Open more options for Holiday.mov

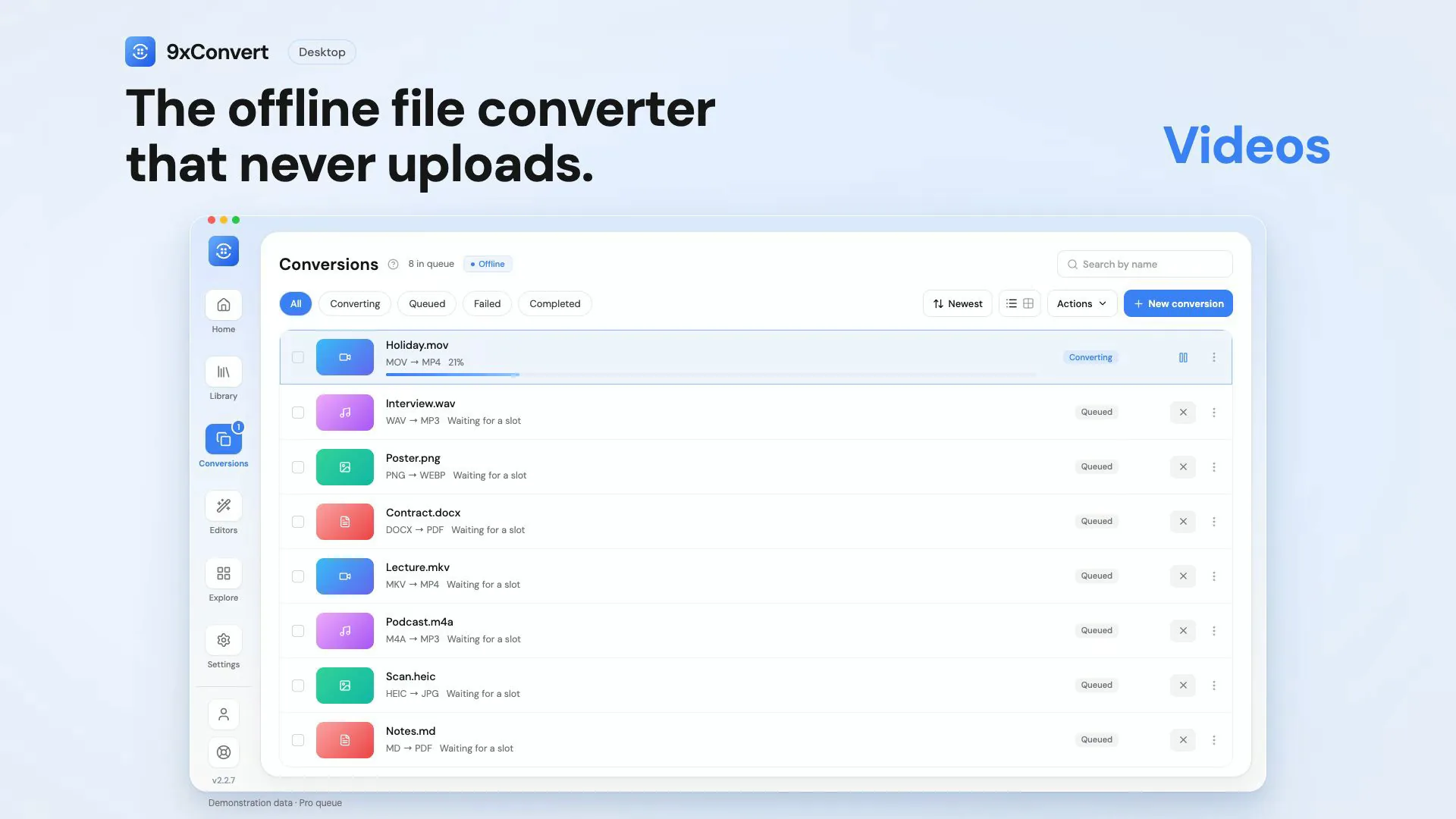point(1214,357)
